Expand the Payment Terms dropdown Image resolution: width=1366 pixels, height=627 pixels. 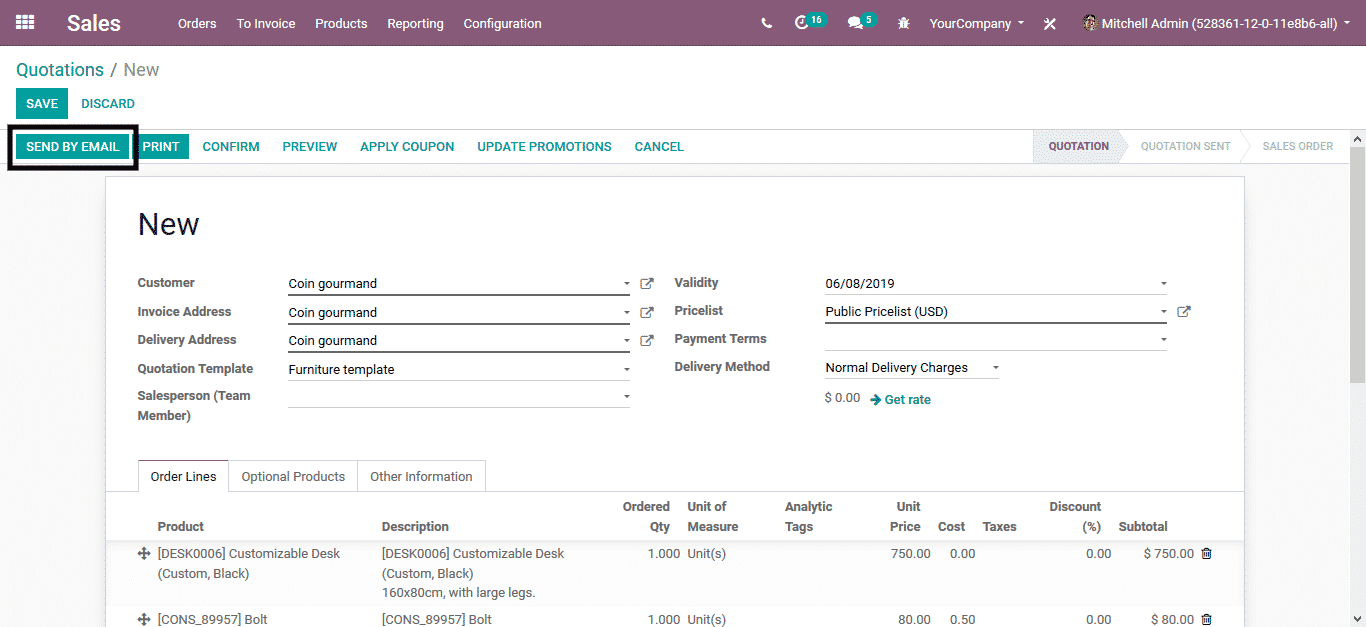tap(1163, 340)
